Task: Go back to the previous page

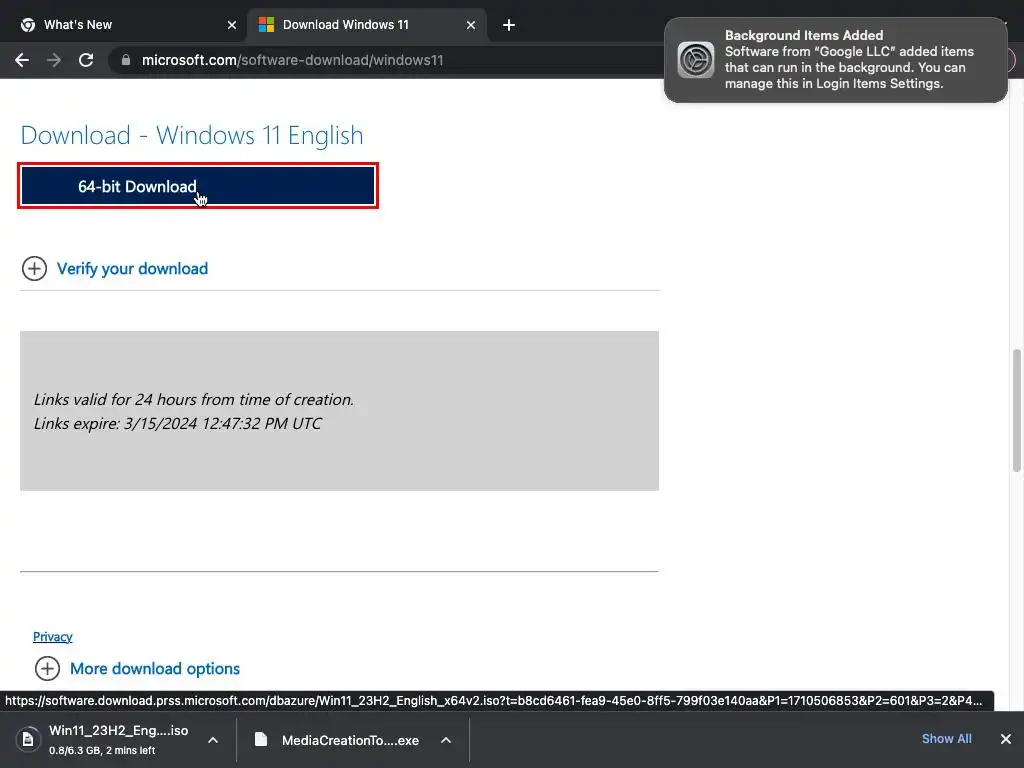Action: (22, 60)
